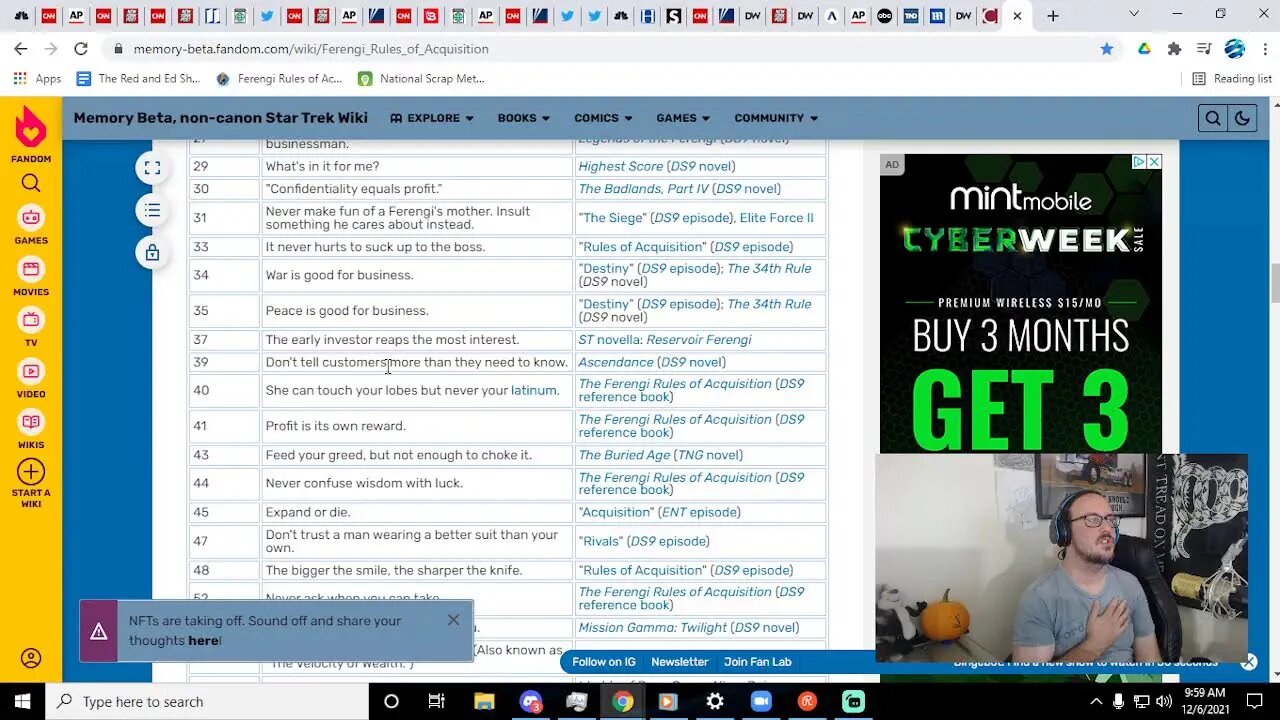The image size is (1280, 720).
Task: Click the Windows search box
Action: click(207, 702)
